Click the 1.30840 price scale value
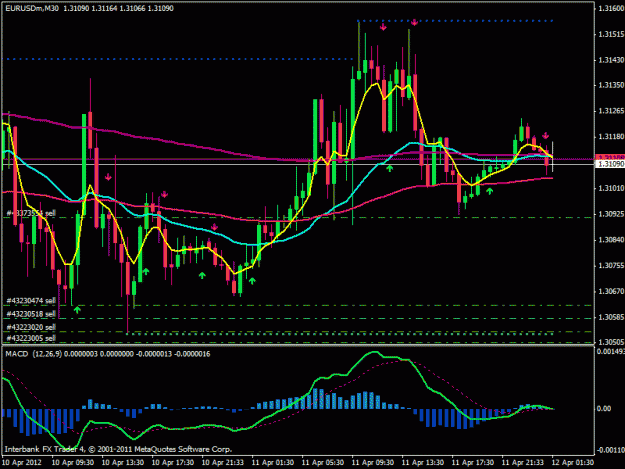Screen dimensions: 625x469 [610, 239]
